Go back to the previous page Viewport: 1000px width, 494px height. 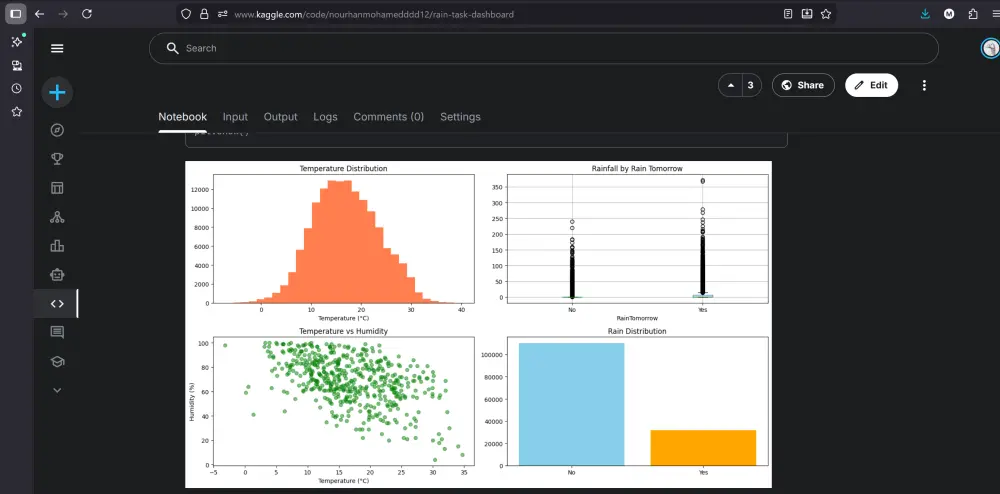(x=40, y=14)
